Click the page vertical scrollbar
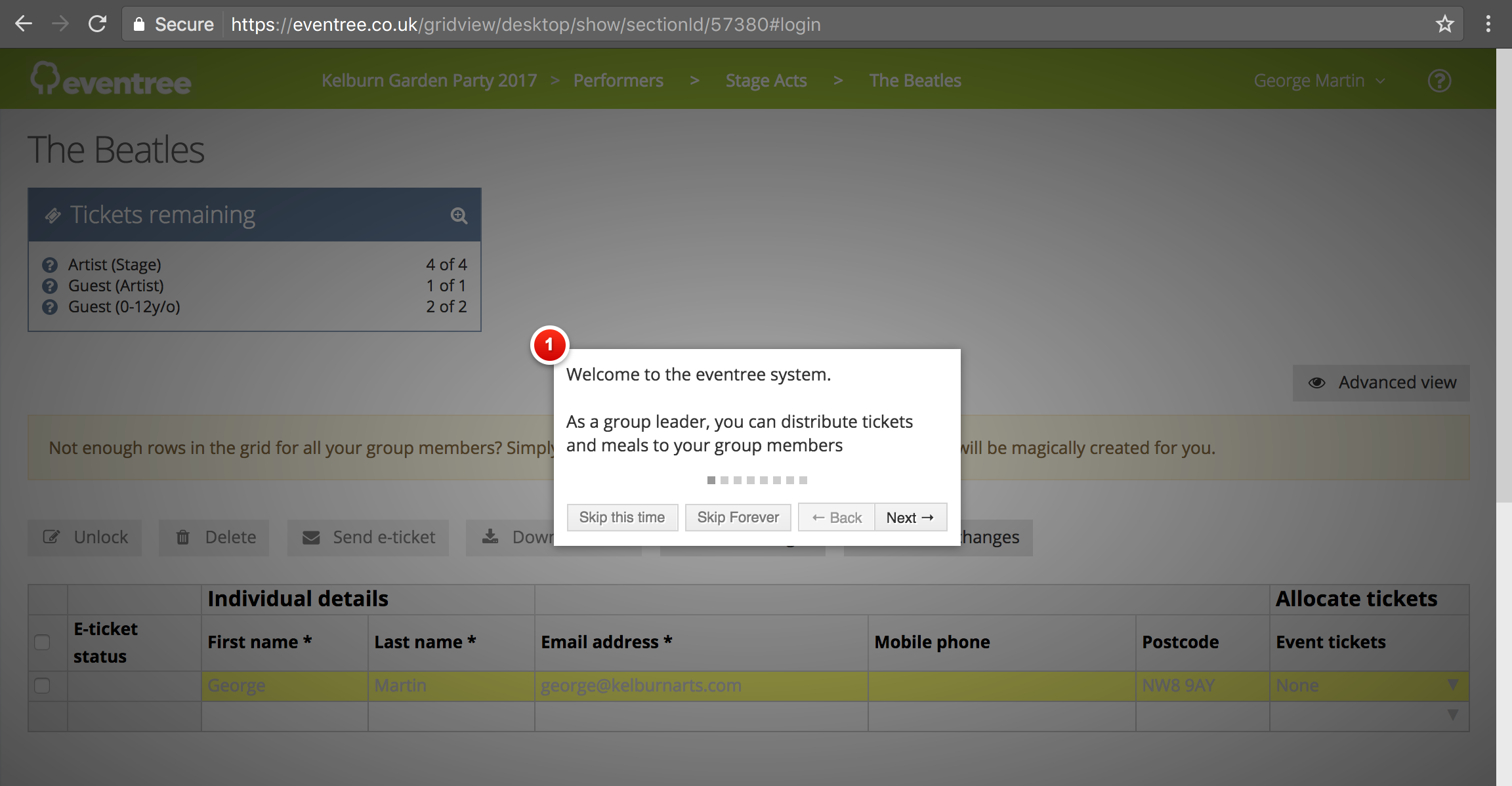 coord(1504,276)
